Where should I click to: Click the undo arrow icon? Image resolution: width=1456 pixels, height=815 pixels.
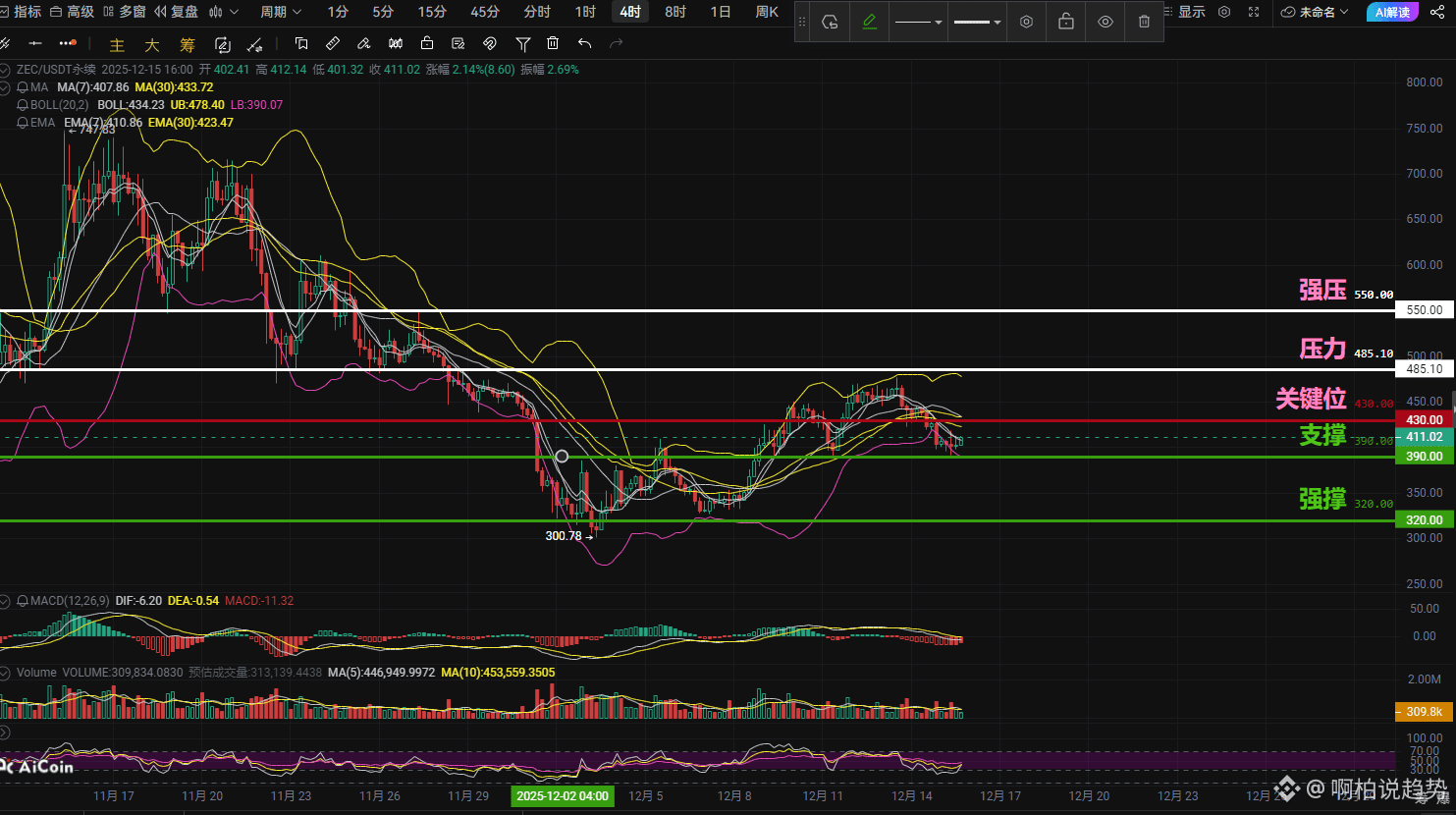click(584, 44)
